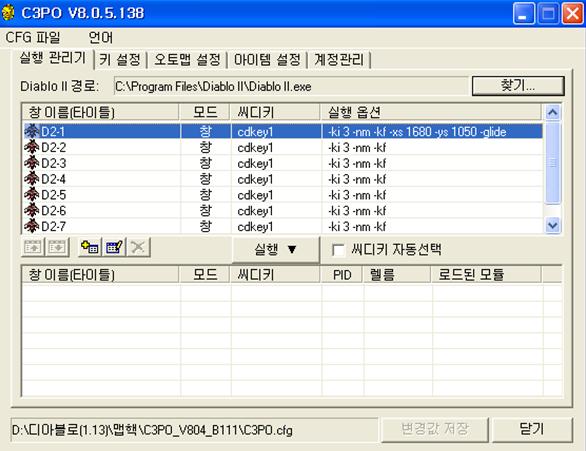Screen dimensions: 586x451
Task: Click the Diablo icon beside D2-4
Action: pos(32,179)
